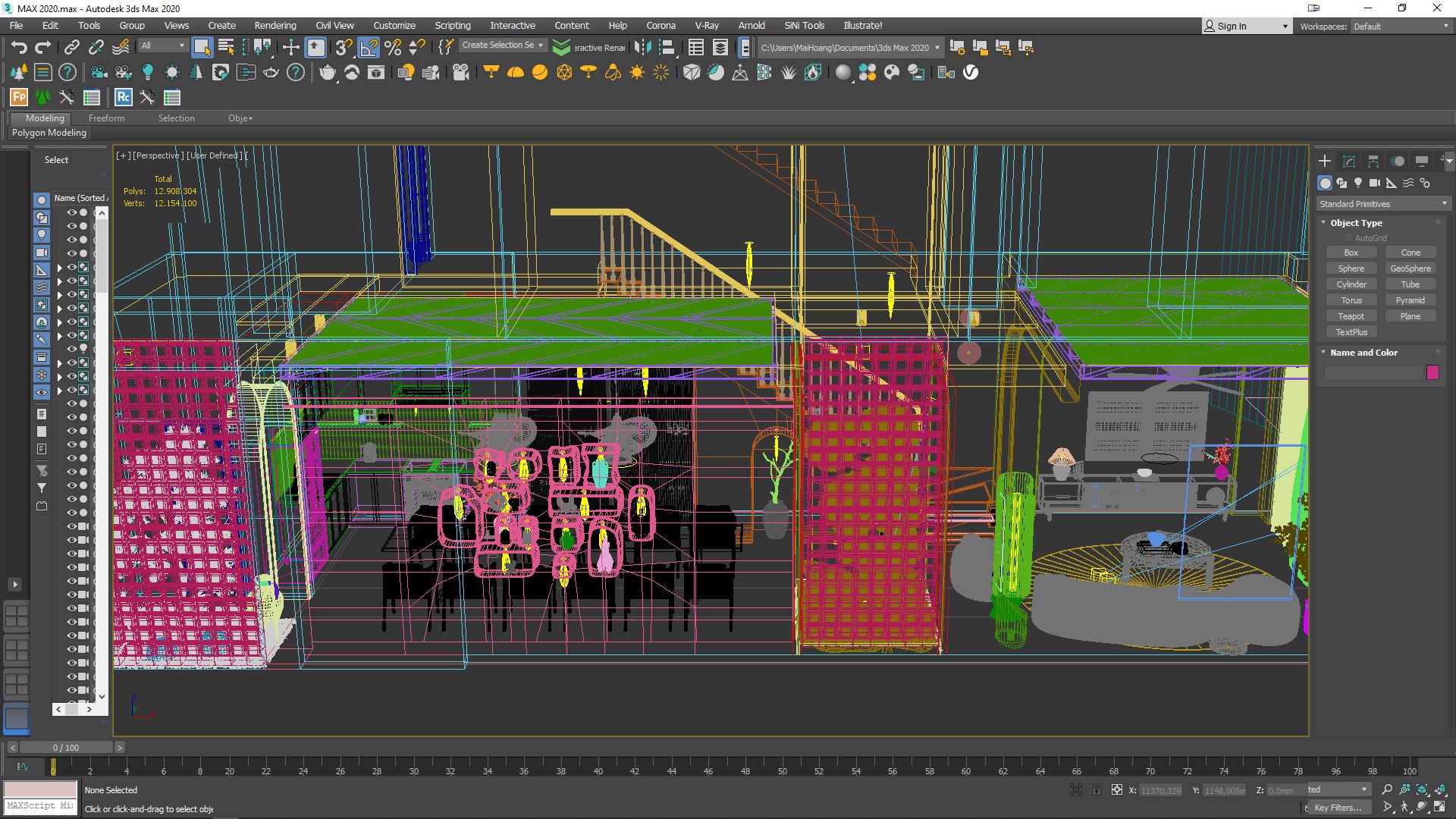Select the Cameras category icon
Image resolution: width=1456 pixels, height=819 pixels.
pyautogui.click(x=1375, y=183)
